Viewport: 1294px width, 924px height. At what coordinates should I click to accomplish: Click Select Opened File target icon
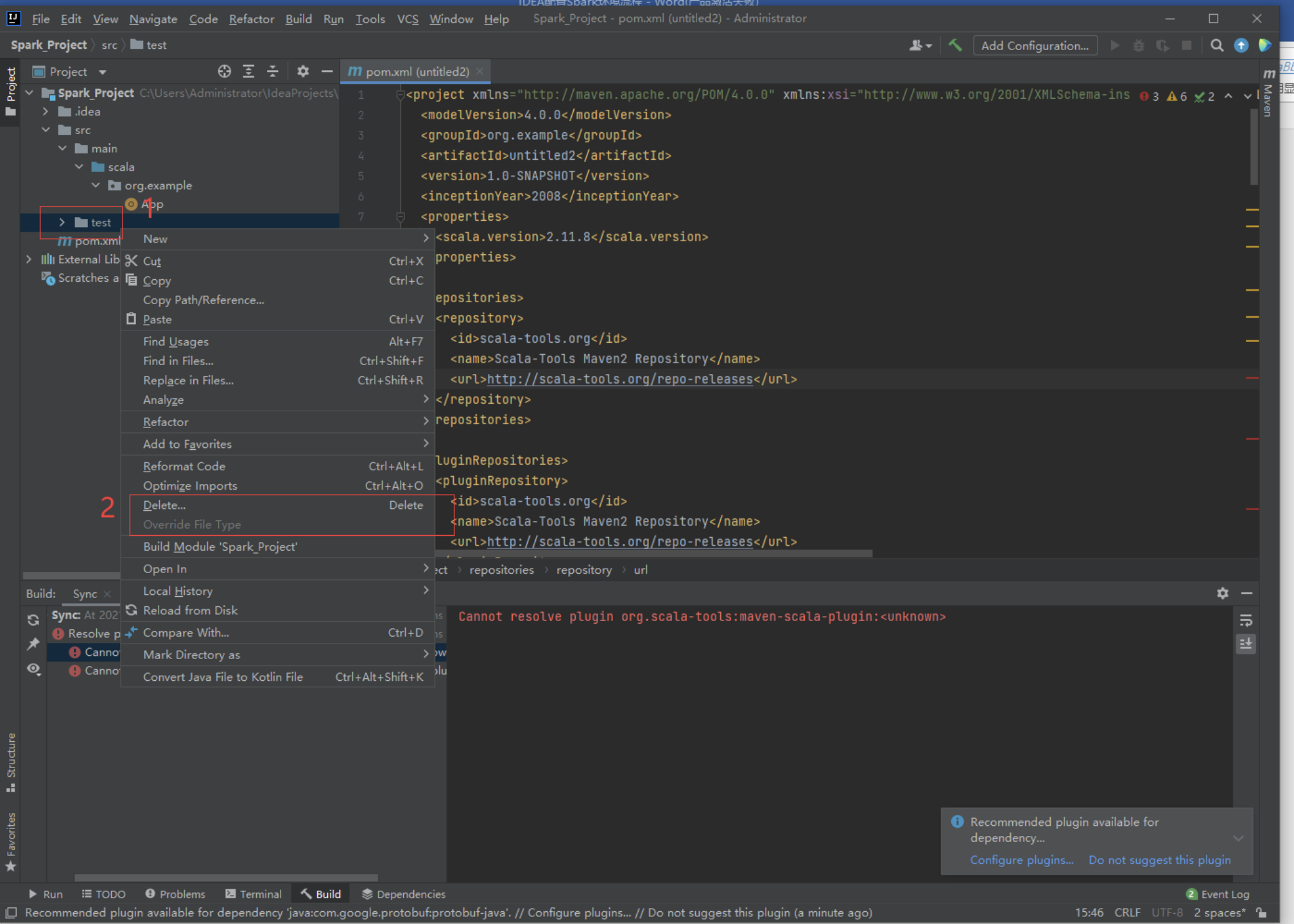coord(224,71)
